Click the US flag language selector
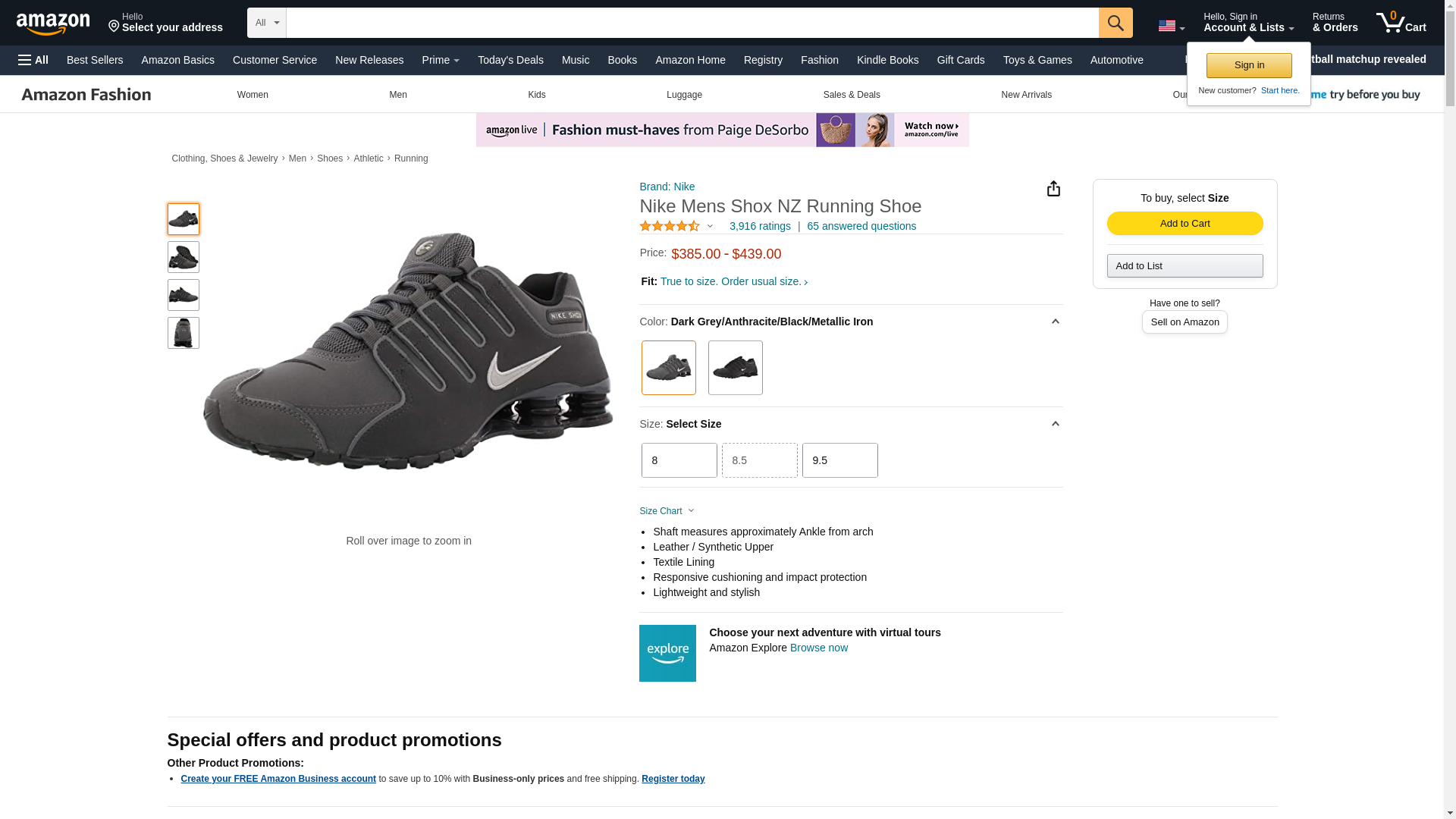The height and width of the screenshot is (819, 1456). (1171, 26)
